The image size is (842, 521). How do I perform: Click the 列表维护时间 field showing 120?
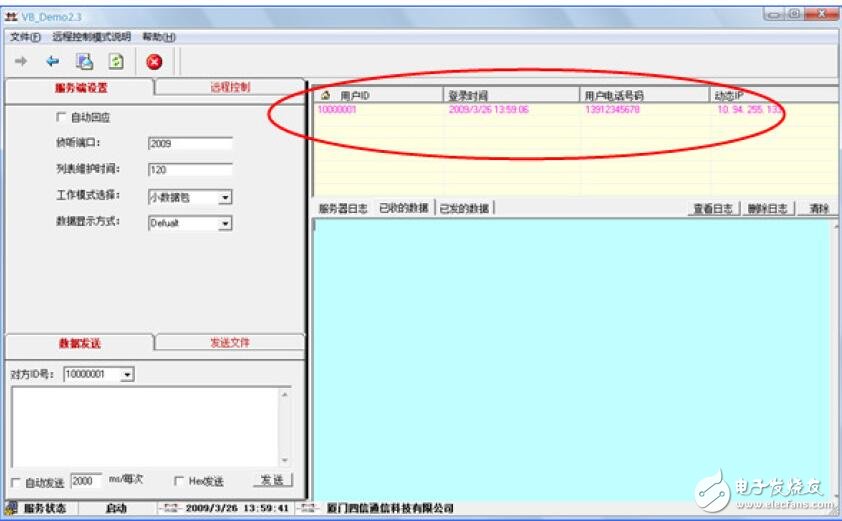coord(190,170)
